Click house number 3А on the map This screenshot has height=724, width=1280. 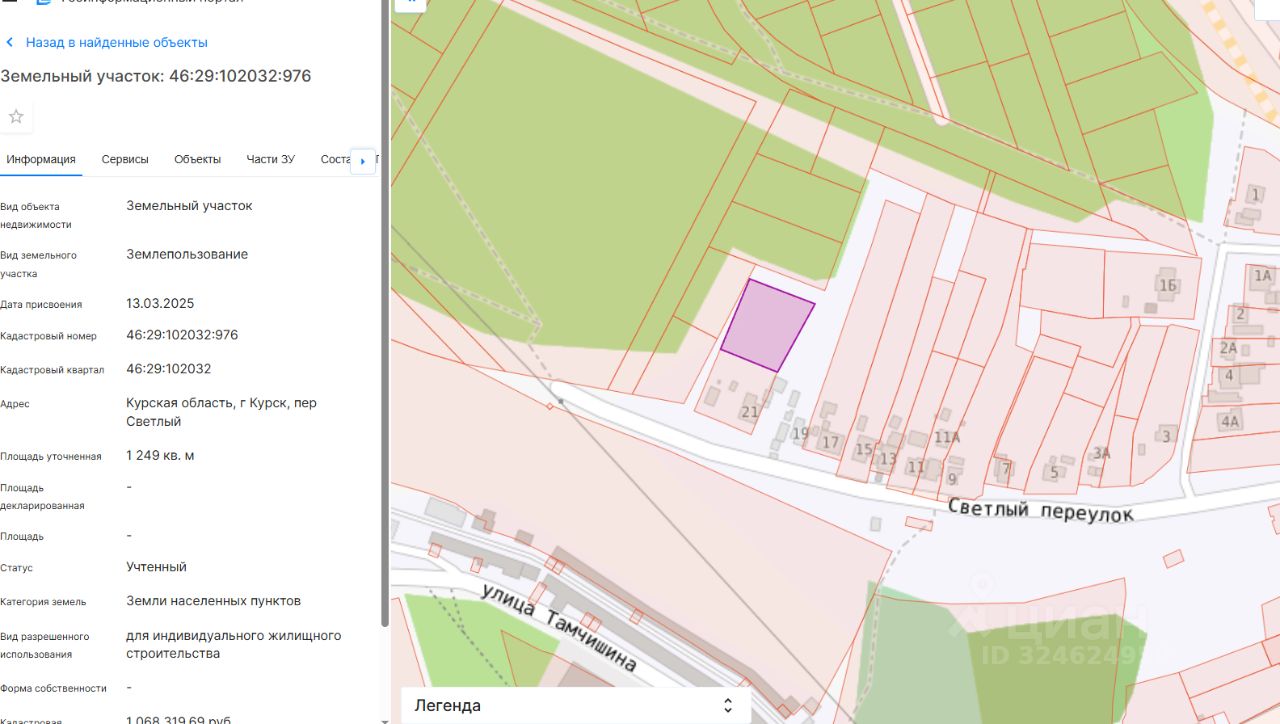[1101, 453]
